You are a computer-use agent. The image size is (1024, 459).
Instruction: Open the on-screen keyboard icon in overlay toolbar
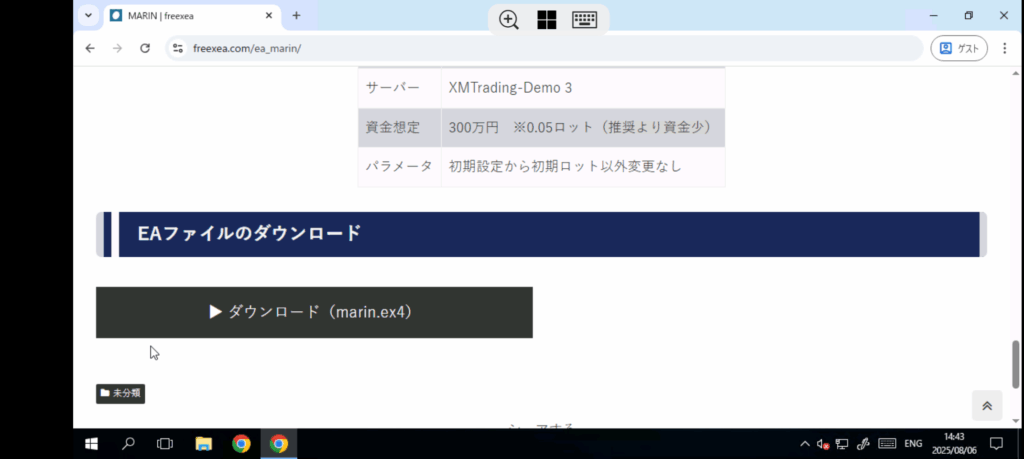[585, 20]
